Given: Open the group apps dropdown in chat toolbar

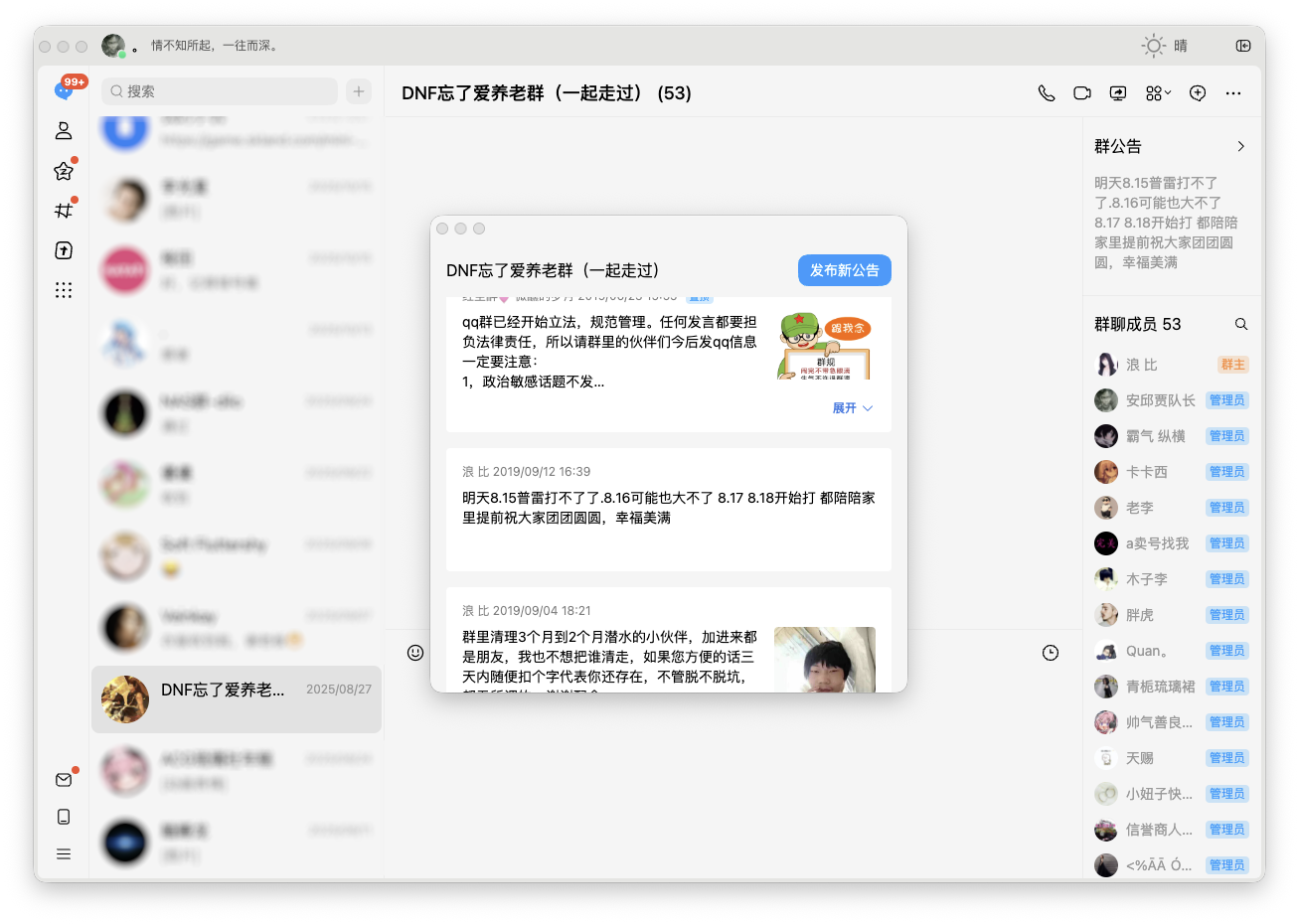Looking at the screenshot, I should click(1159, 92).
